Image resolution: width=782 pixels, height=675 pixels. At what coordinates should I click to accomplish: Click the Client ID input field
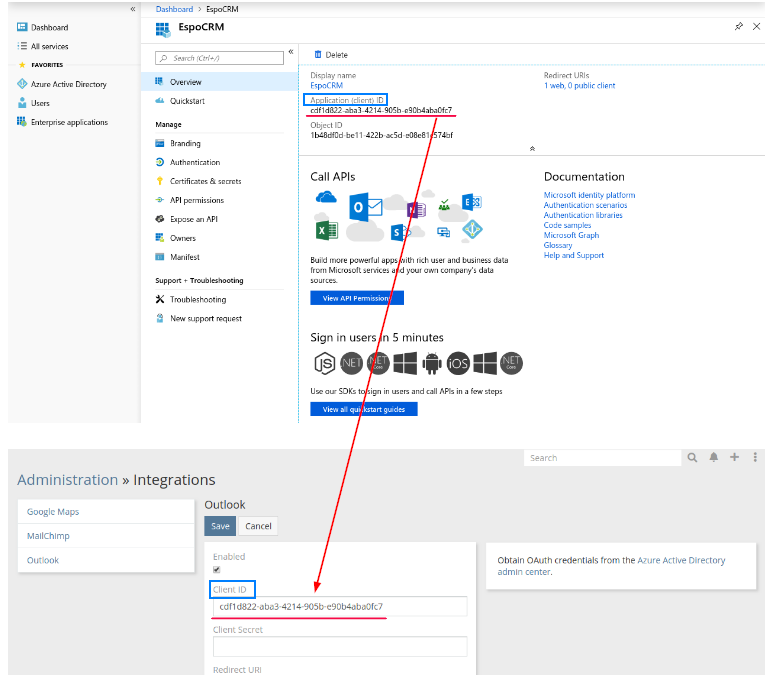340,607
